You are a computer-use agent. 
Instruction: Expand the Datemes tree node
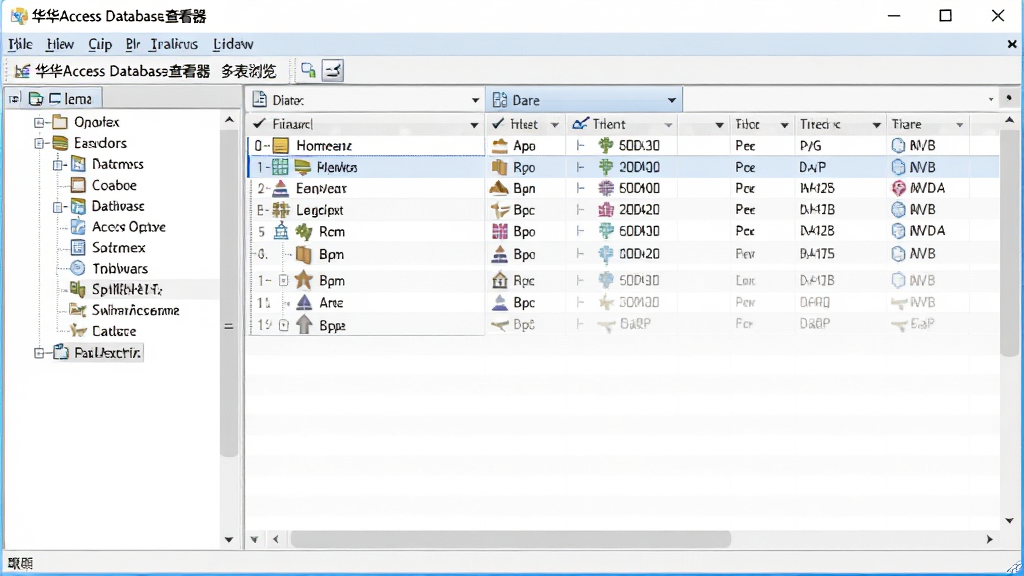point(58,165)
